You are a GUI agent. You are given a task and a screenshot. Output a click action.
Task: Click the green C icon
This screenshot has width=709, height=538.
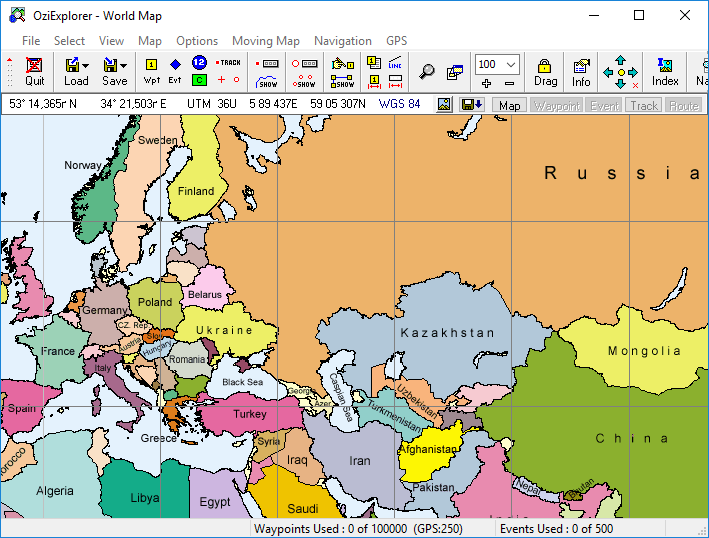point(199,80)
